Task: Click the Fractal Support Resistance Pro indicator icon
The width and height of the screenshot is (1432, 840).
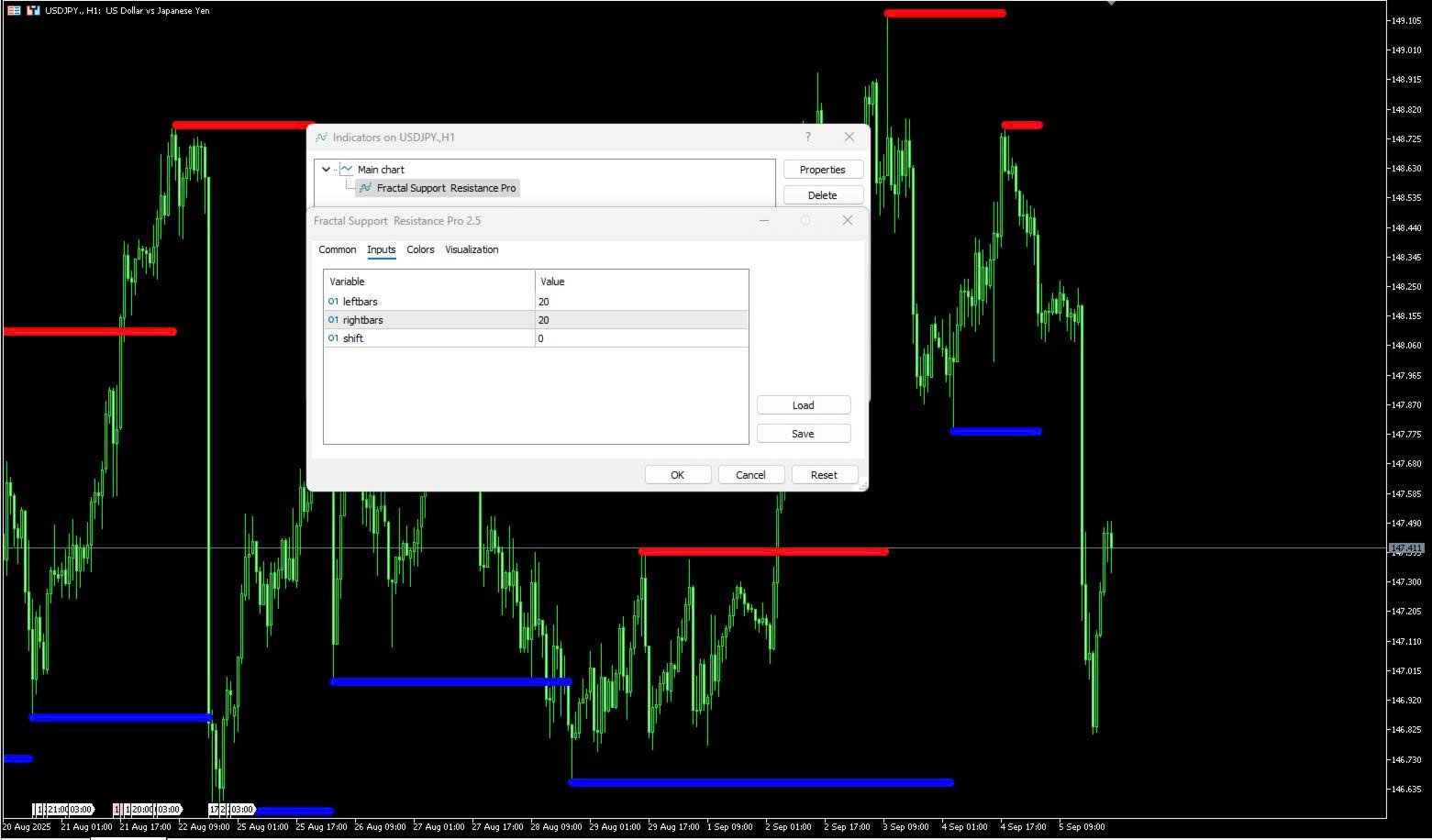Action: (x=366, y=188)
